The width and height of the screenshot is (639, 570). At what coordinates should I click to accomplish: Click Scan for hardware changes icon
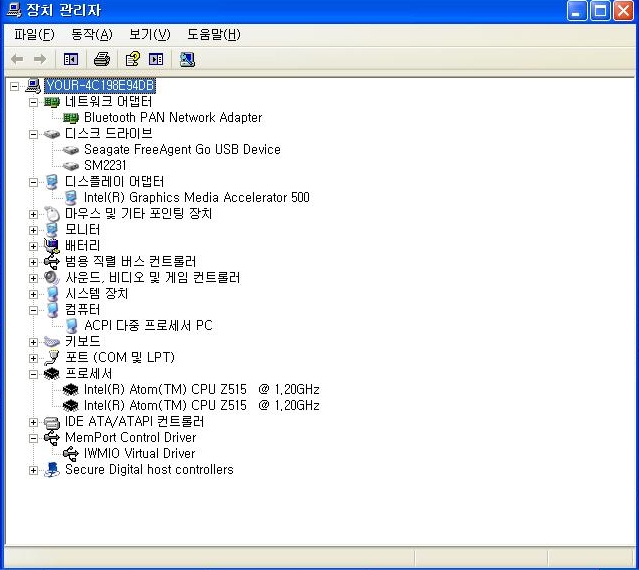pyautogui.click(x=187, y=59)
